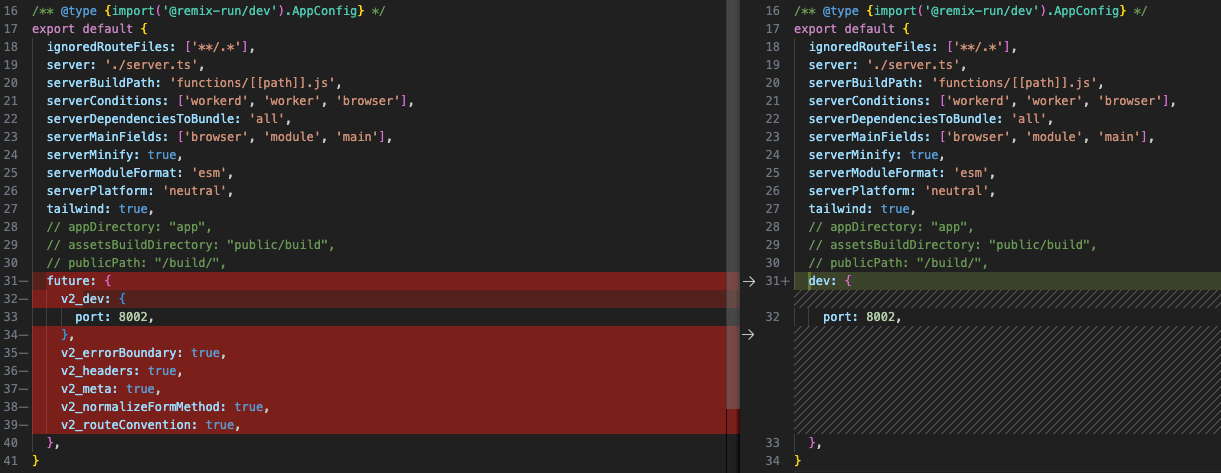
Task: Click the serverBuildPath line in the left pane
Action: pyautogui.click(x=193, y=83)
